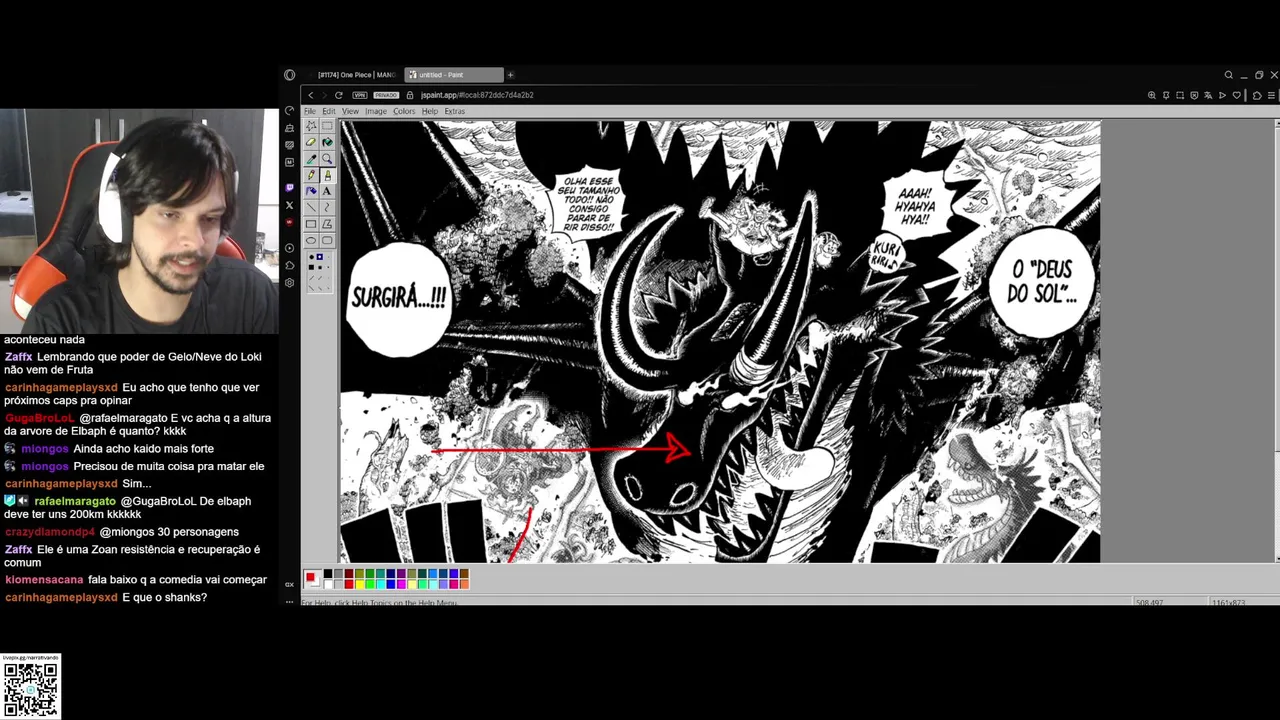Pick the magenta color swatch
Viewport: 1280px width, 720px height.
401,584
